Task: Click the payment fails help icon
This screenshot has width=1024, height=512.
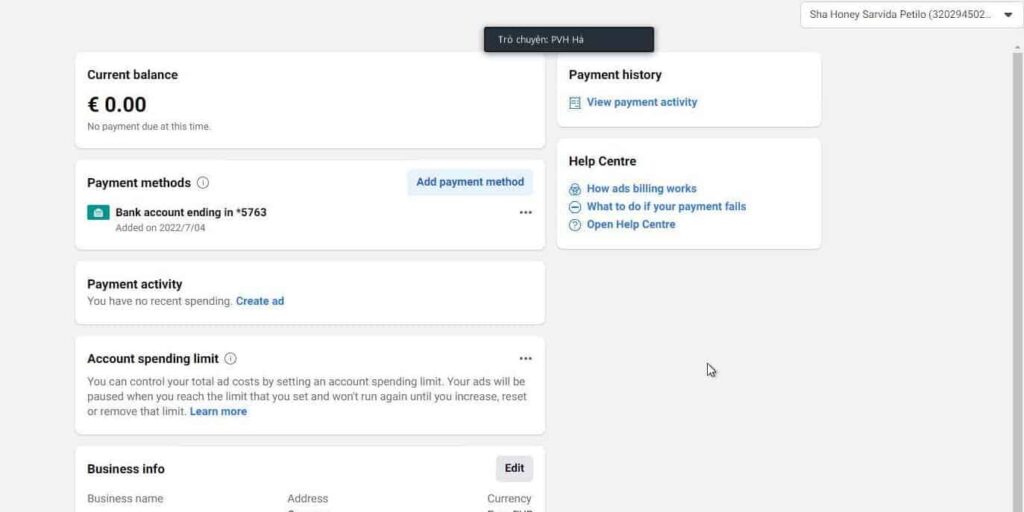Action: coord(575,207)
